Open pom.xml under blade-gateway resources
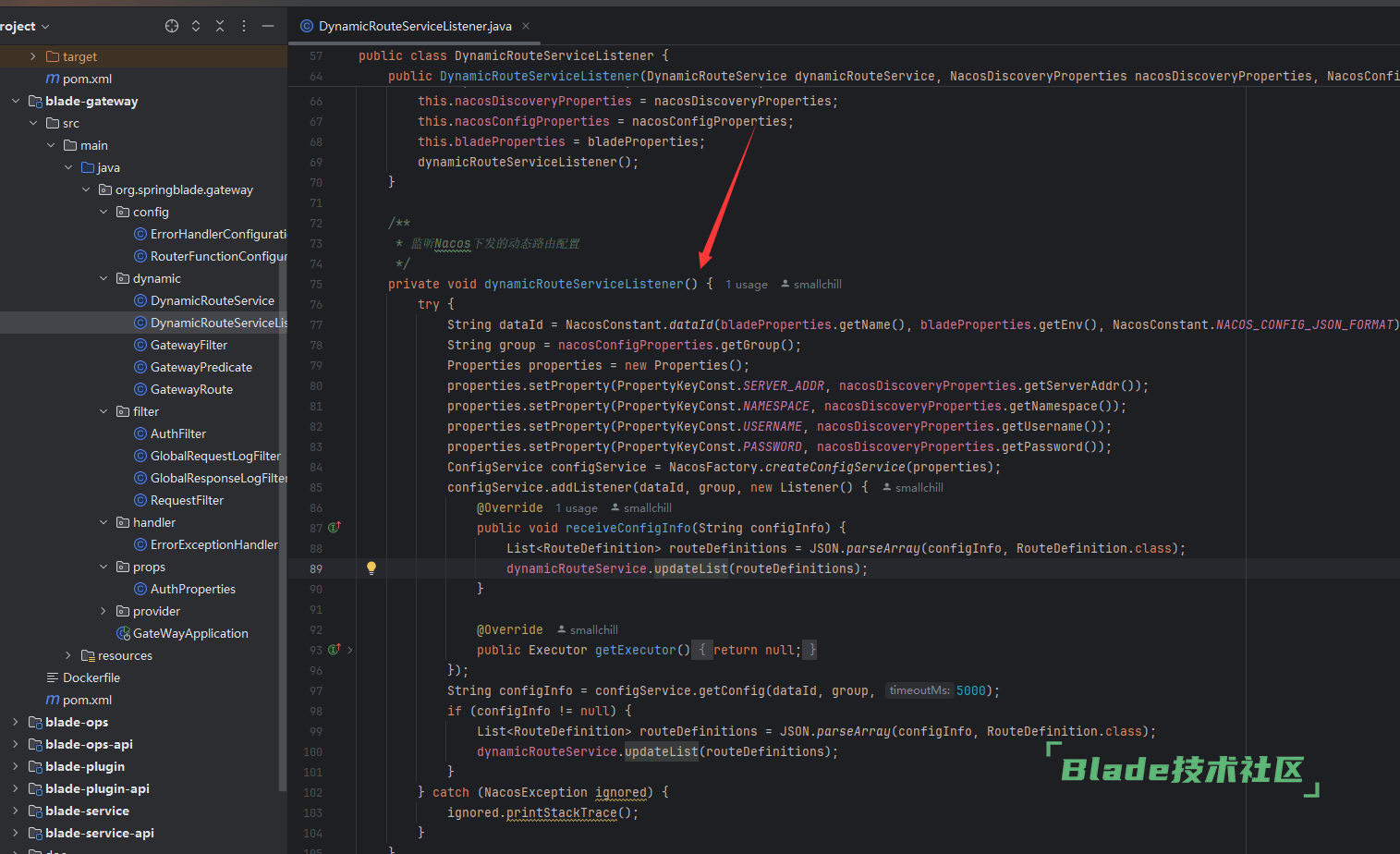The height and width of the screenshot is (854, 1400). 79,700
